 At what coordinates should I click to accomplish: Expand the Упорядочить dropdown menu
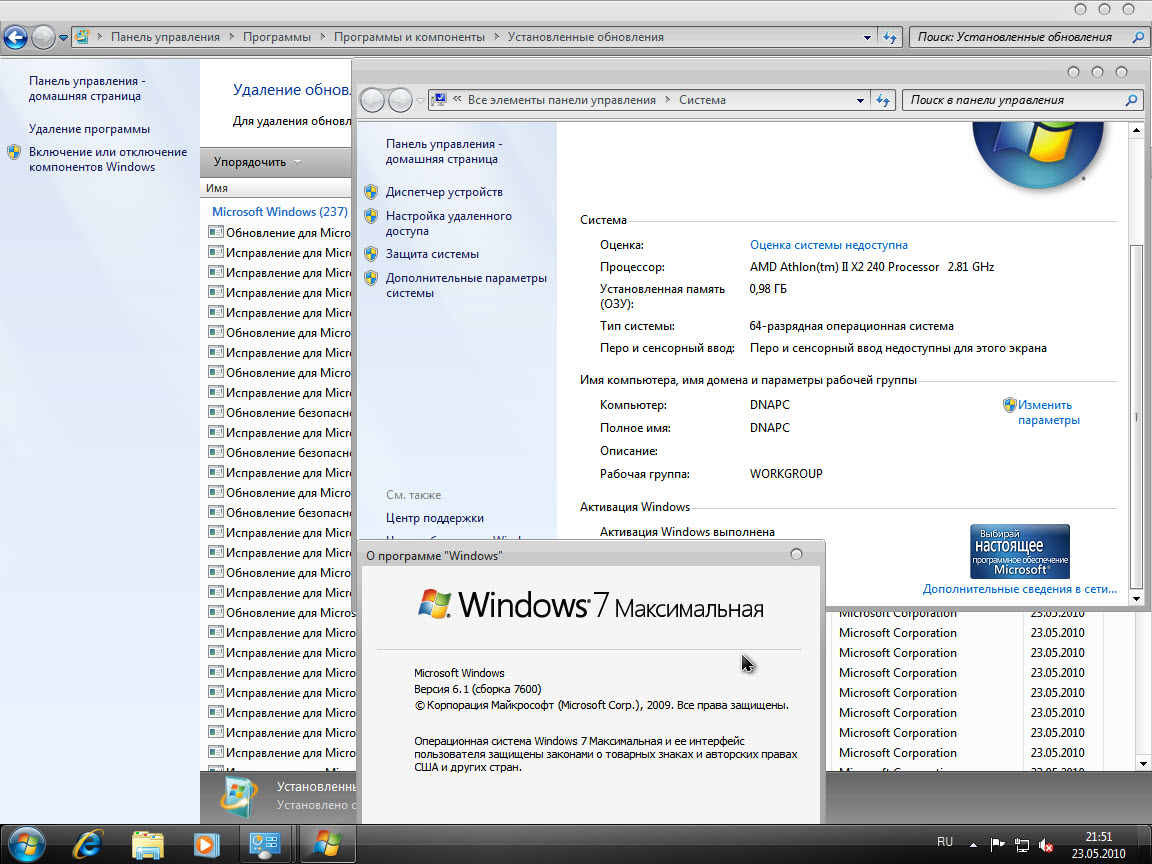[257, 162]
